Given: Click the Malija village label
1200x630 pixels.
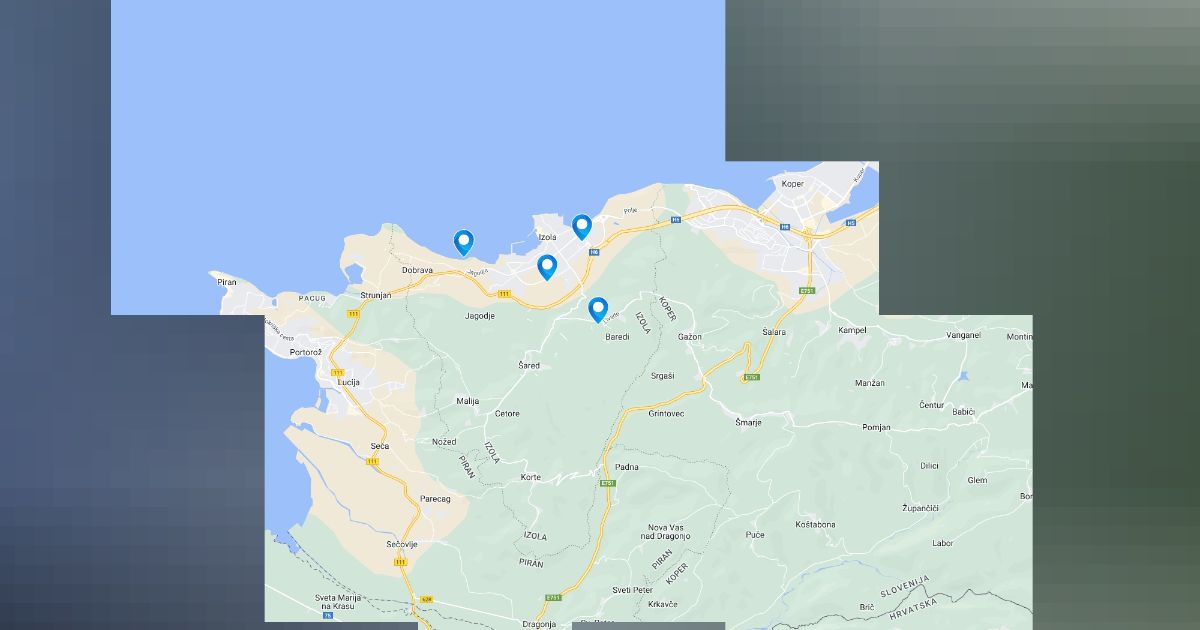Looking at the screenshot, I should point(468,401).
